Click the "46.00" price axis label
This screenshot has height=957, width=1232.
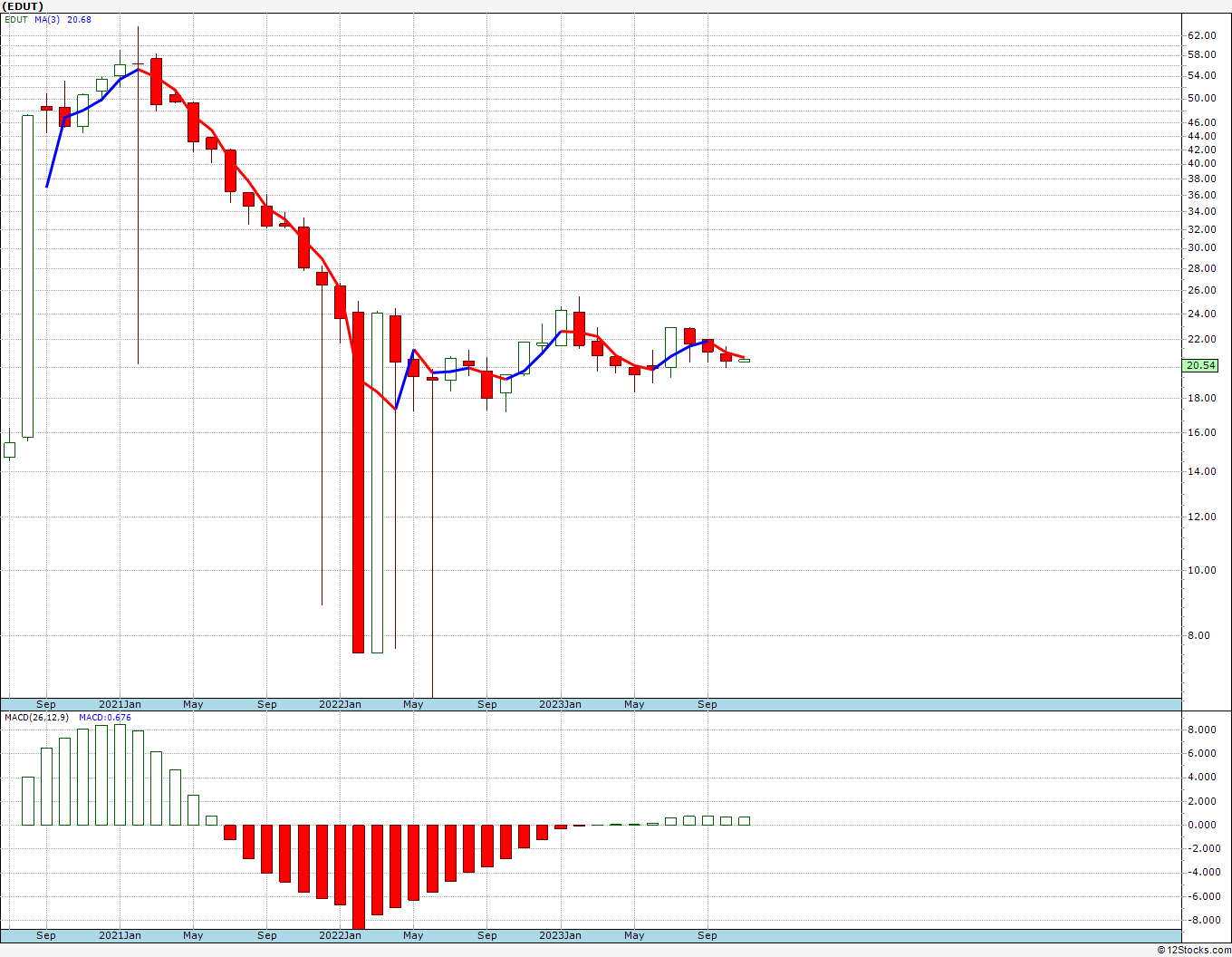click(x=1201, y=123)
